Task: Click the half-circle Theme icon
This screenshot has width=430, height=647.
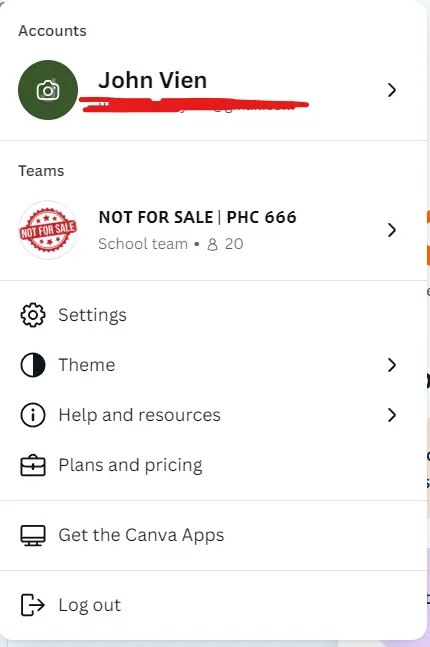Action: click(33, 365)
